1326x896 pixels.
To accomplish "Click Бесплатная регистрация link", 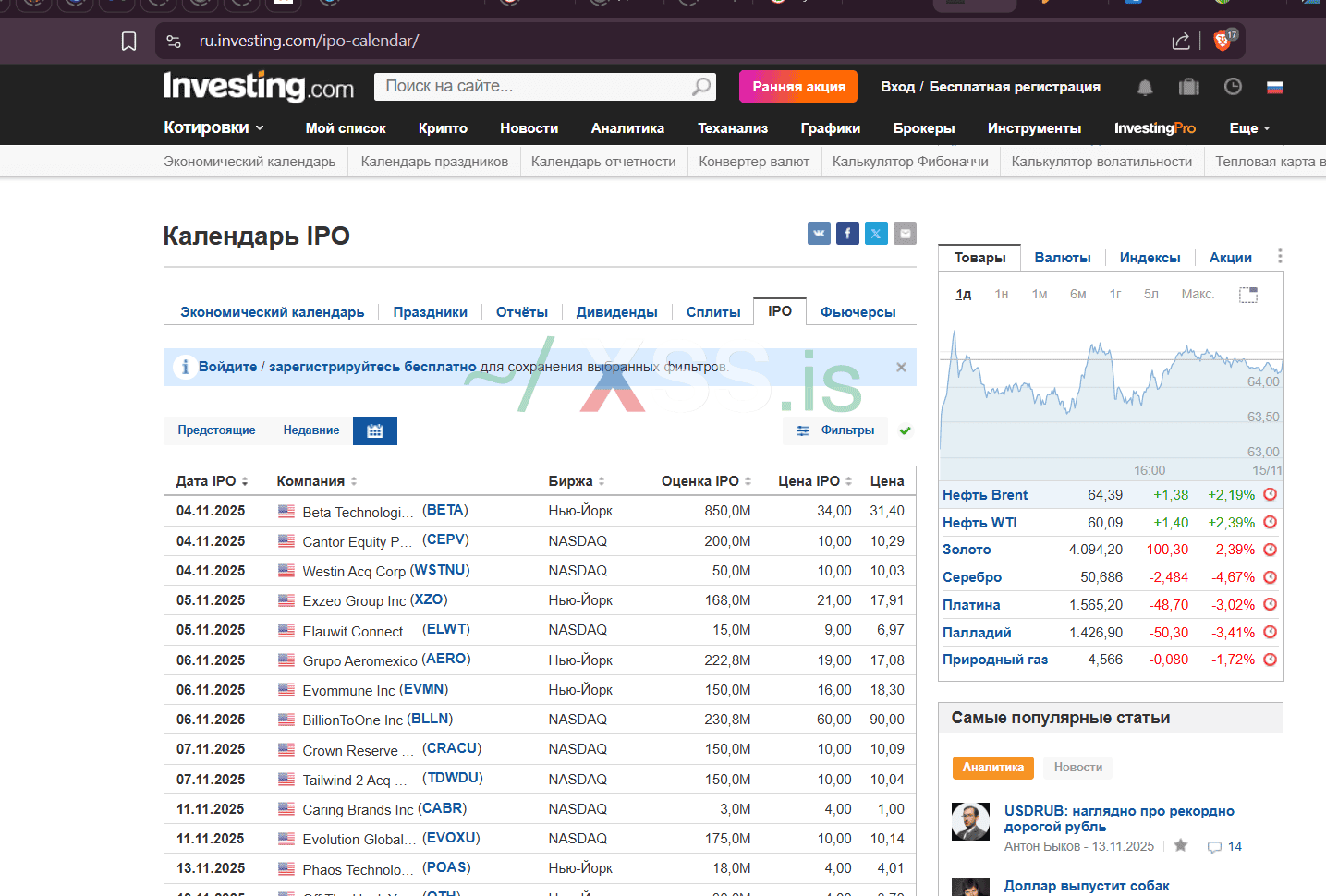I will pyautogui.click(x=1015, y=87).
